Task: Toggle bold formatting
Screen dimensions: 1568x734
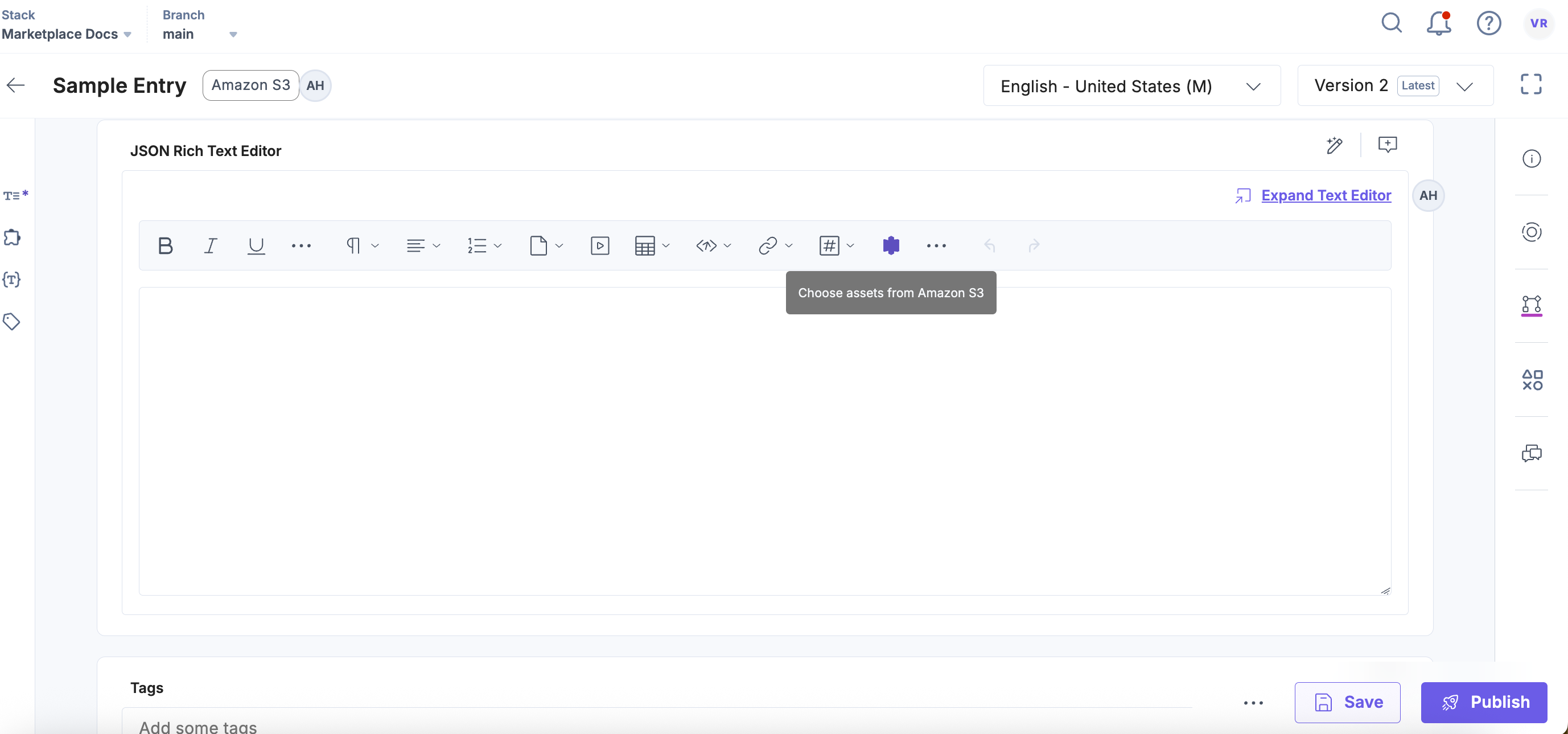Action: pos(165,245)
